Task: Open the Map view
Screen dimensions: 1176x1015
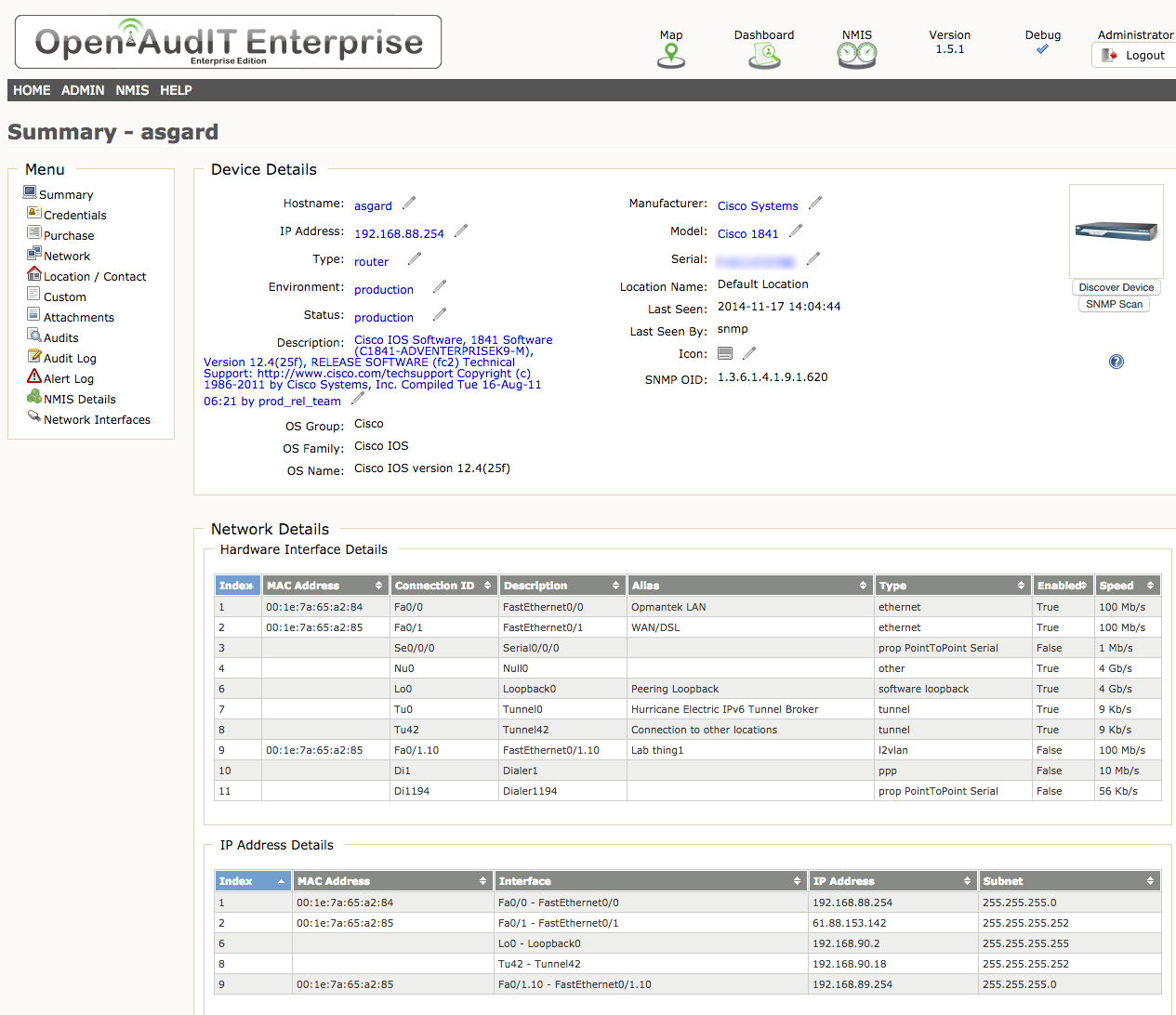Action: (670, 54)
